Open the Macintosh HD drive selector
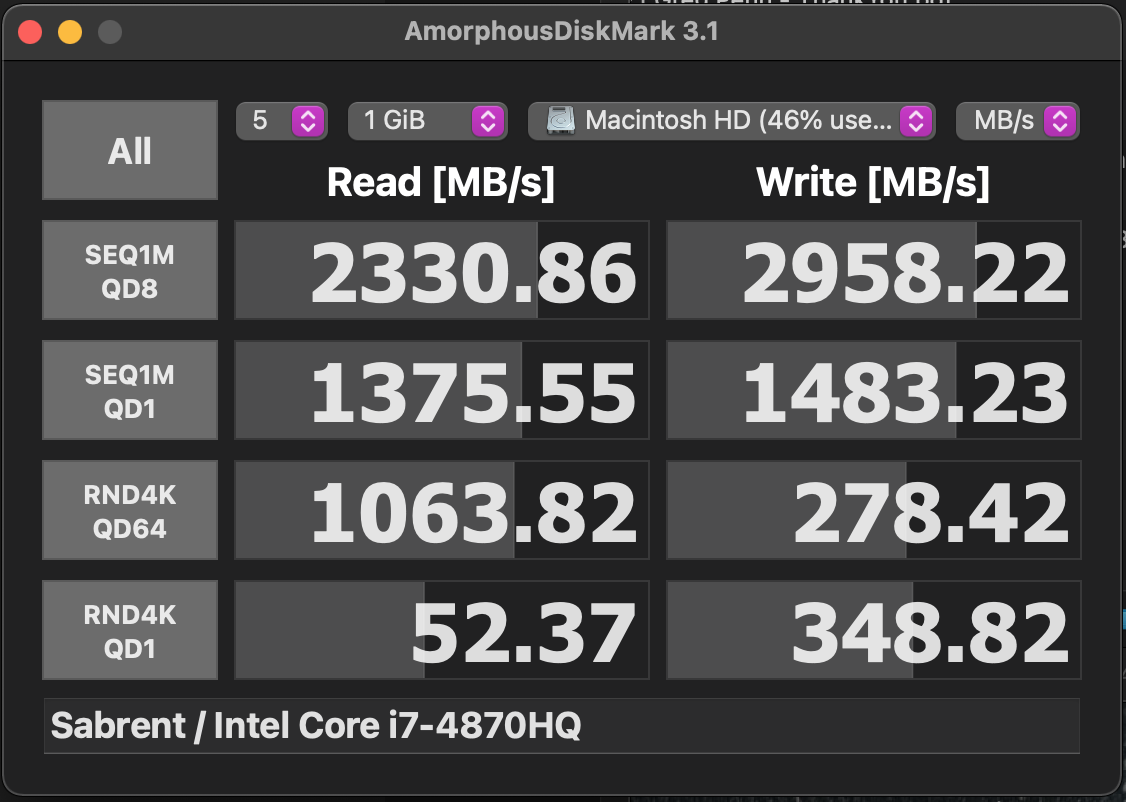This screenshot has width=1126, height=802. [x=730, y=121]
